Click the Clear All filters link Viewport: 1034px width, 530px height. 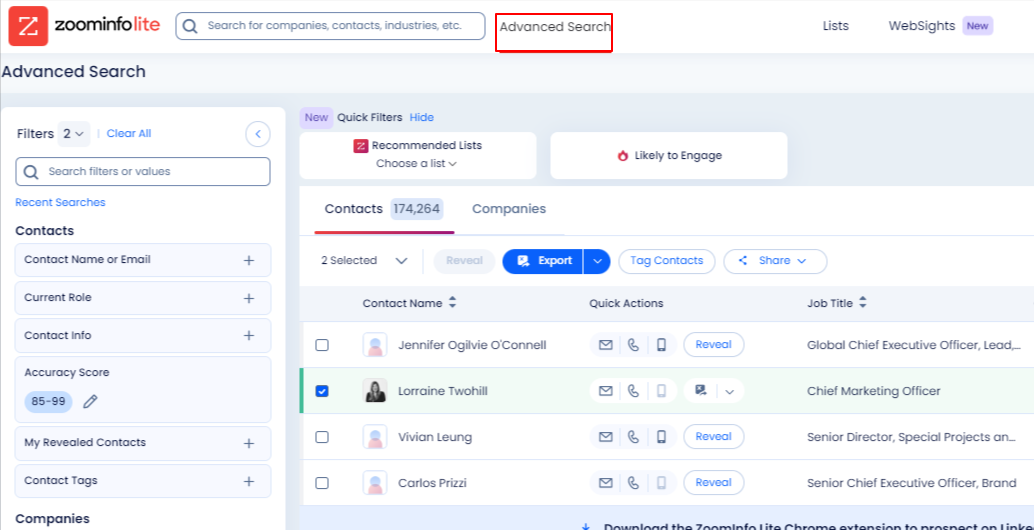pyautogui.click(x=129, y=133)
